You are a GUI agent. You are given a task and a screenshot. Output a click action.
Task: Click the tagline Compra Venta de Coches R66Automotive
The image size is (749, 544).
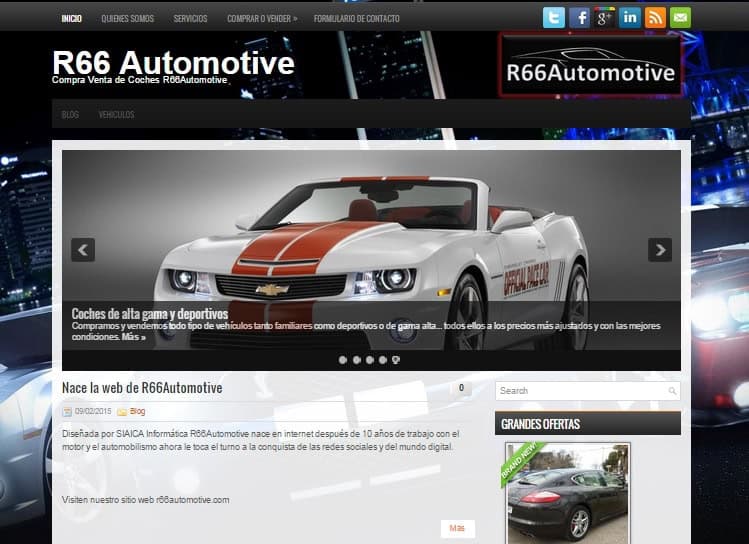[x=139, y=80]
